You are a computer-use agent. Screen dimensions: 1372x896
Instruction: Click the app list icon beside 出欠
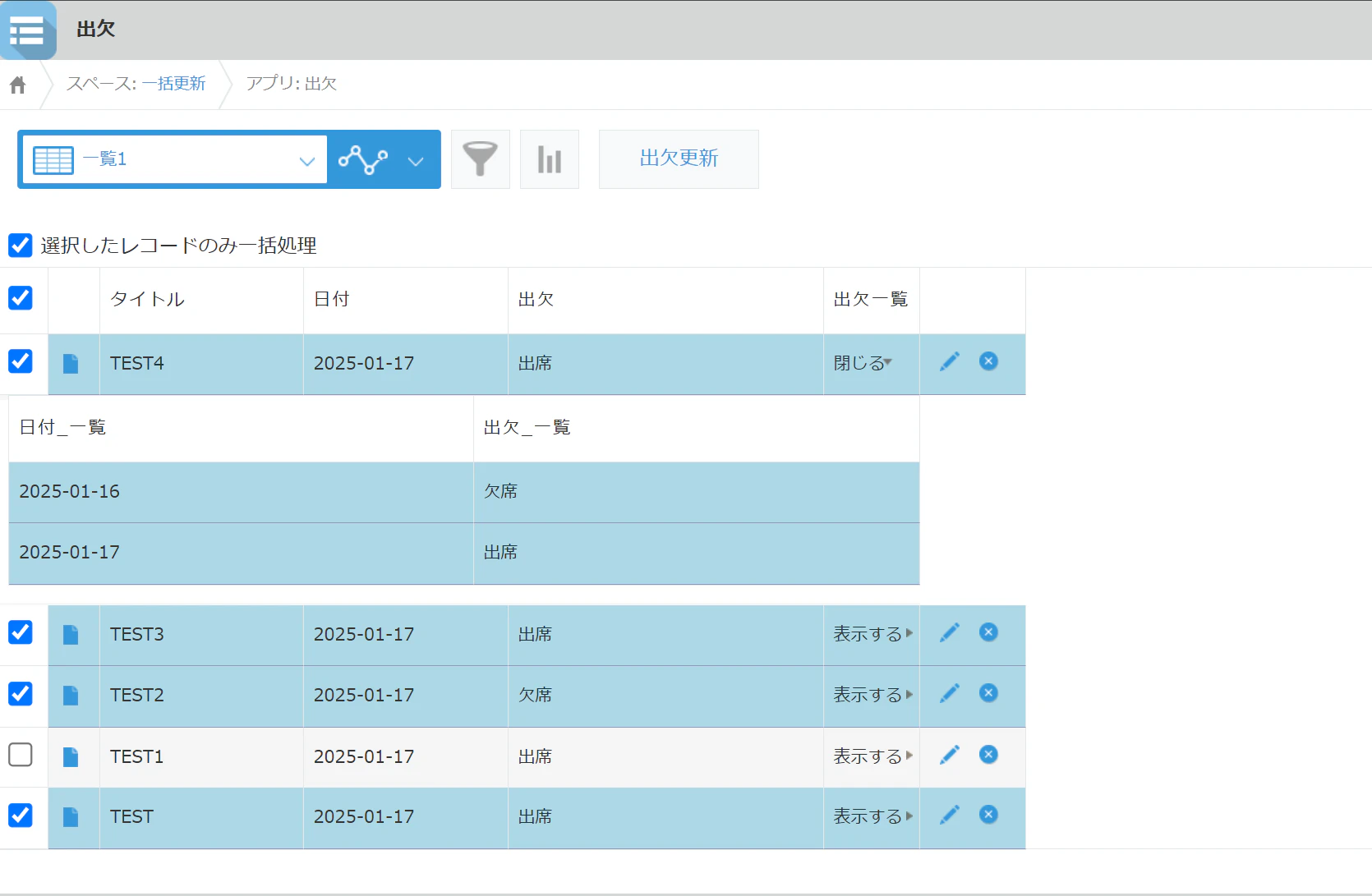click(x=28, y=30)
